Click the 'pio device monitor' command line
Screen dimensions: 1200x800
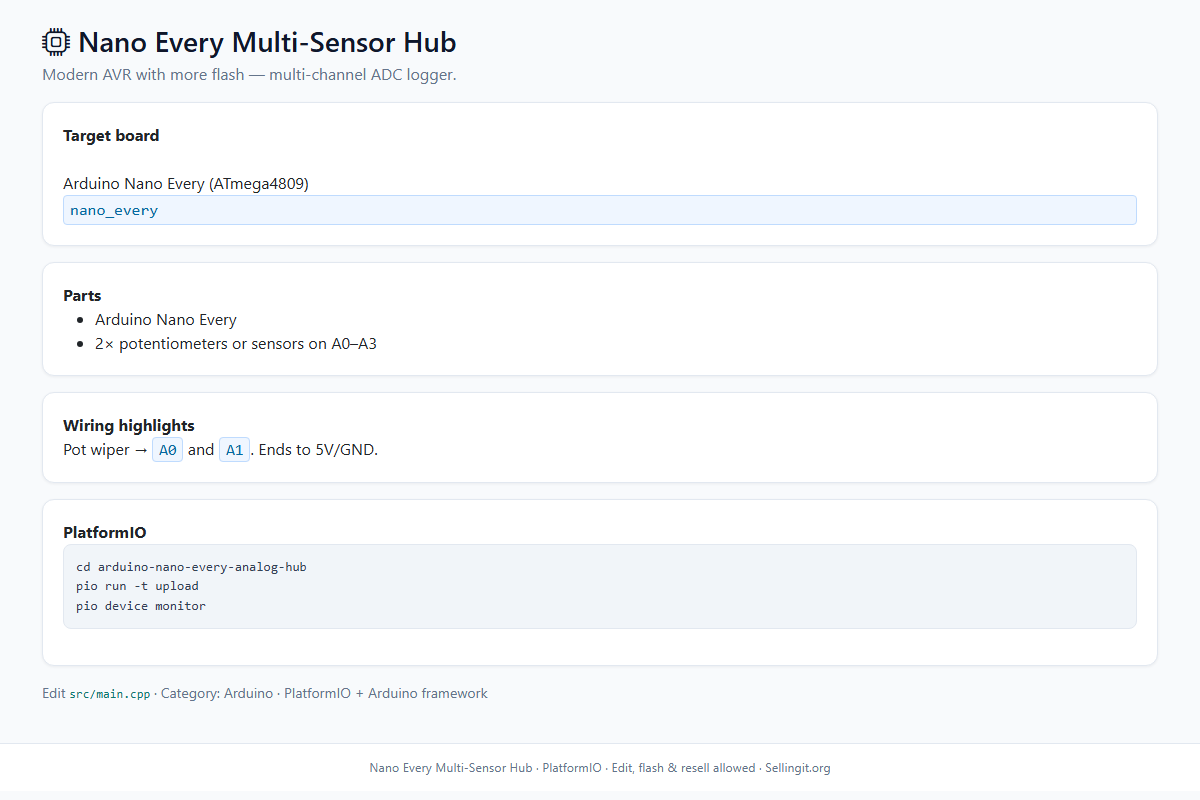141,606
